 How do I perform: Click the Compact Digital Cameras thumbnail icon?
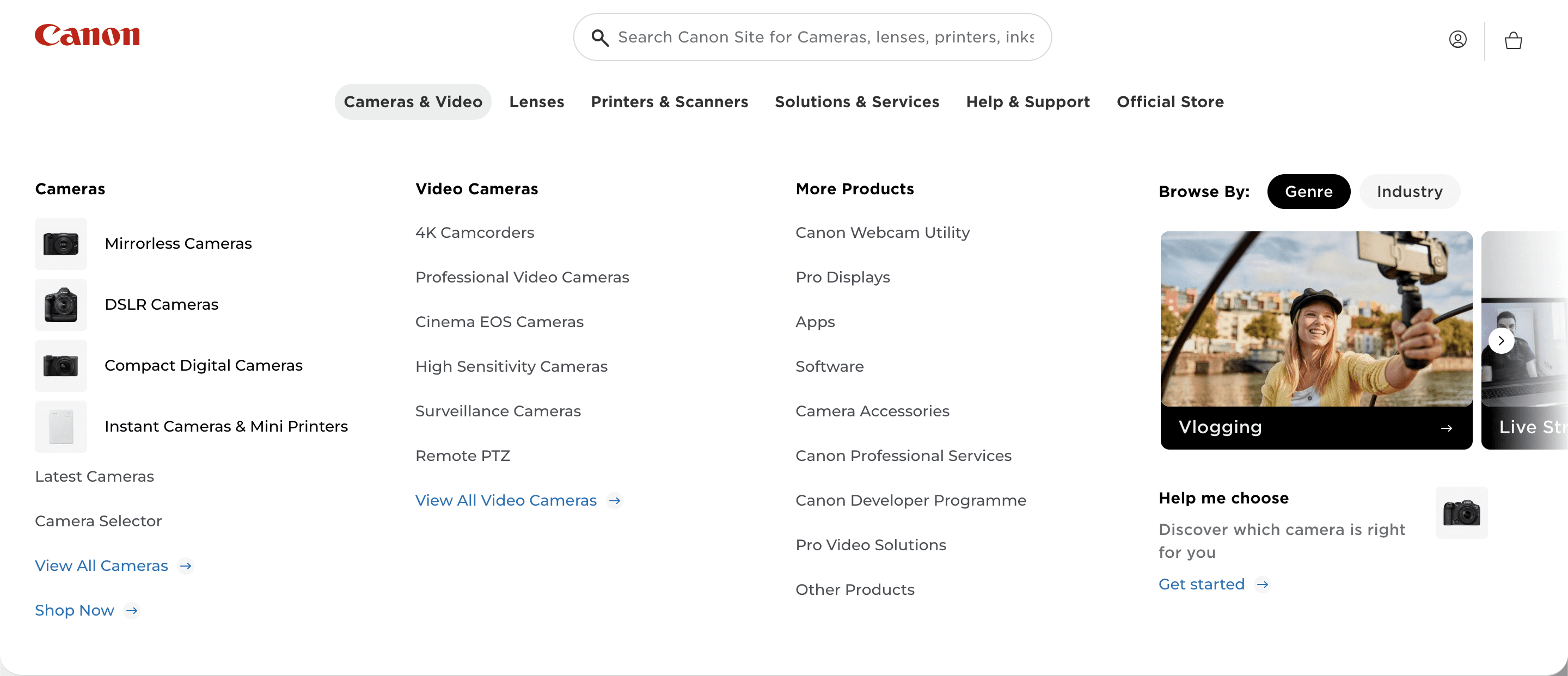coord(61,366)
